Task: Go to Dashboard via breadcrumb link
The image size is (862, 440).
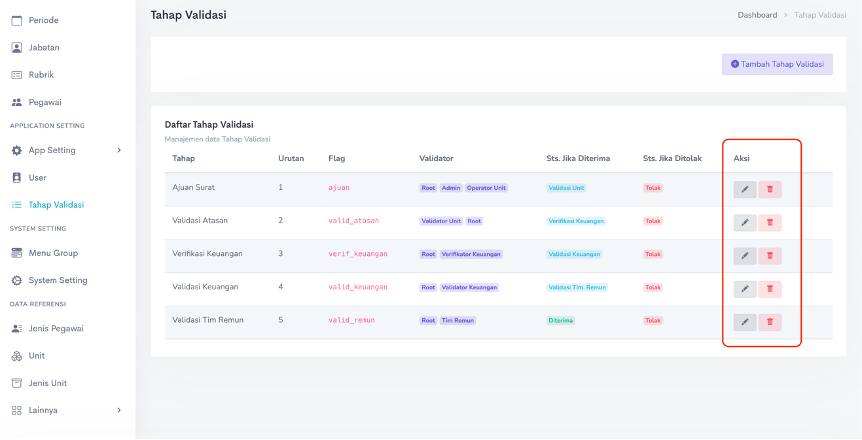Action: 757,15
